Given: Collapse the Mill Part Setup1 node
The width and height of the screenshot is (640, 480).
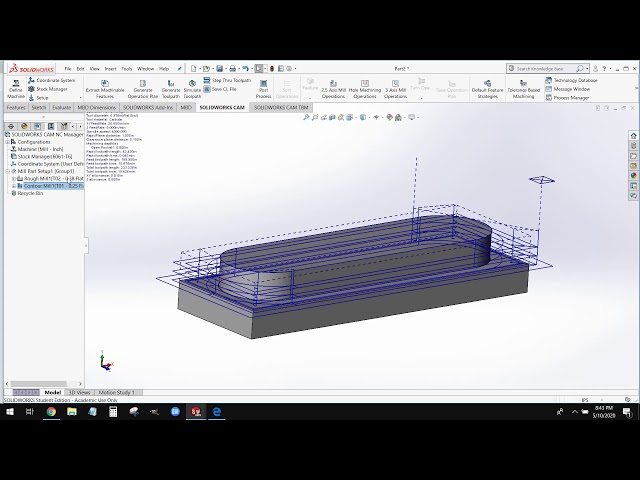Looking at the screenshot, I should [x=7, y=171].
